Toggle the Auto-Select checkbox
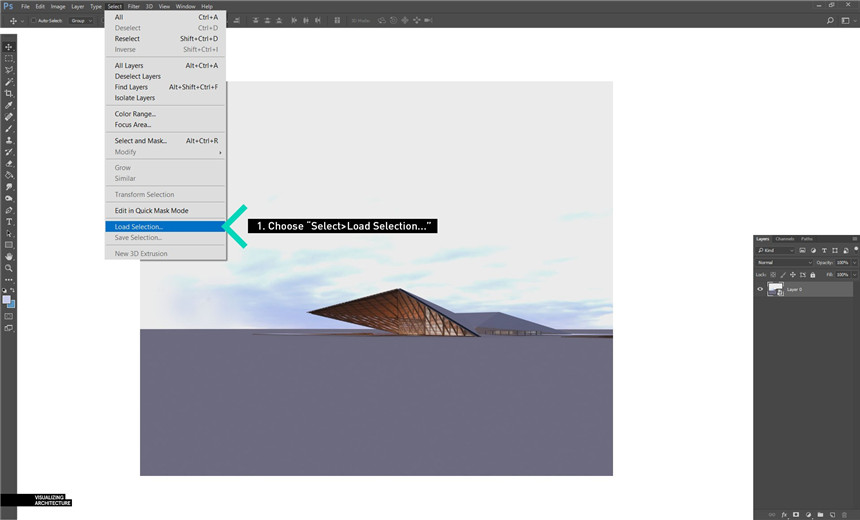Viewport: 860px width, 520px height. click(33, 20)
